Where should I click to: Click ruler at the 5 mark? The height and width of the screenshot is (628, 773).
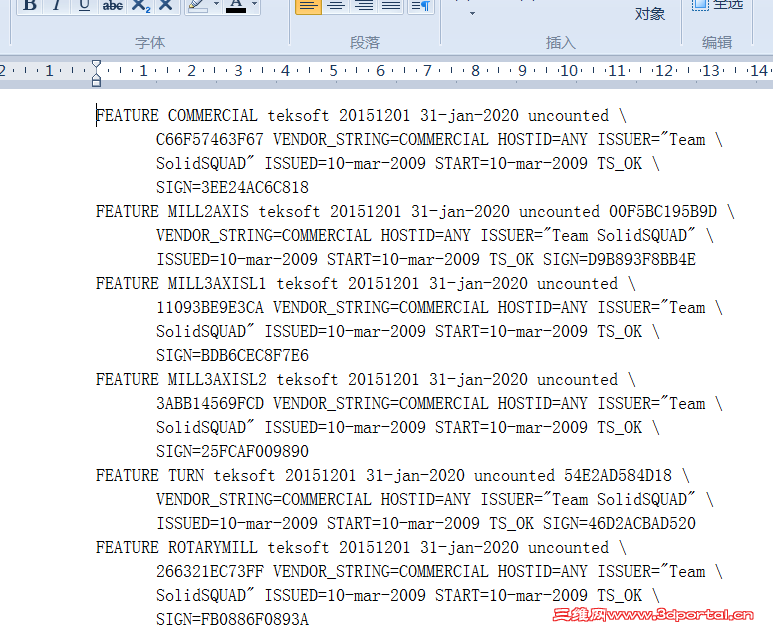click(333, 71)
